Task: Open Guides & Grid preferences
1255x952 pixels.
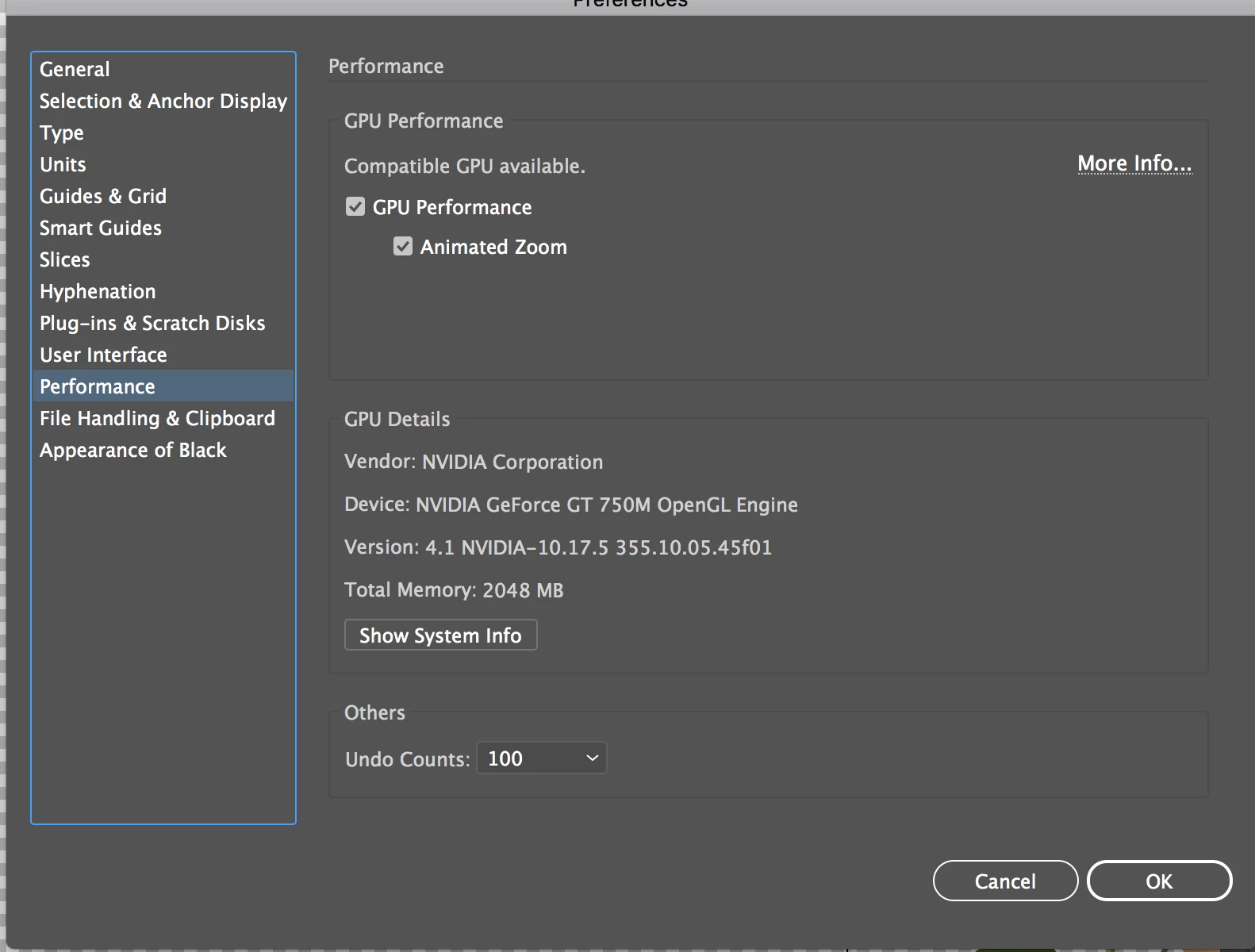Action: [x=163, y=196]
